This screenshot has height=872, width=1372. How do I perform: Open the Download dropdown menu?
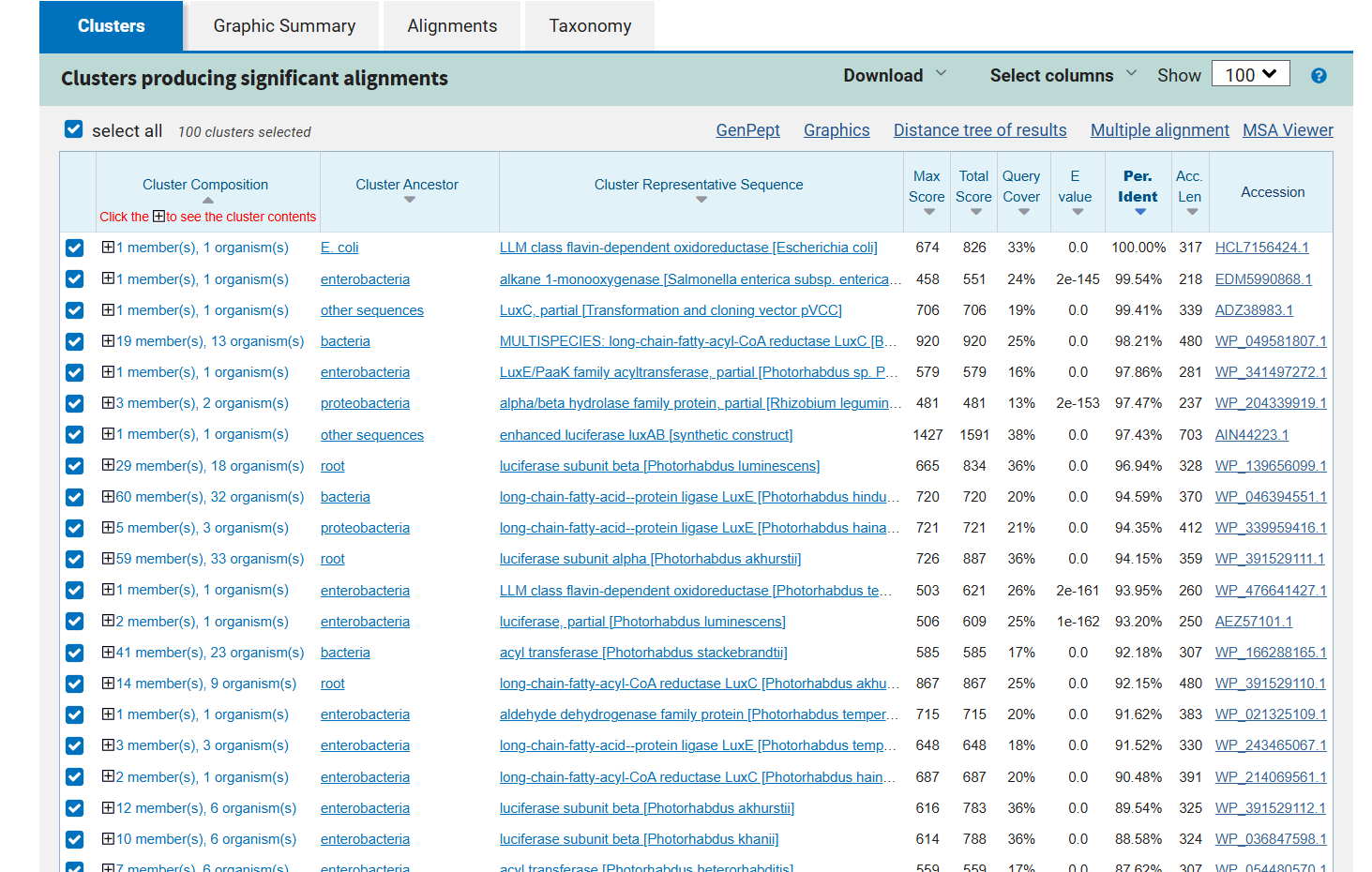click(x=895, y=75)
